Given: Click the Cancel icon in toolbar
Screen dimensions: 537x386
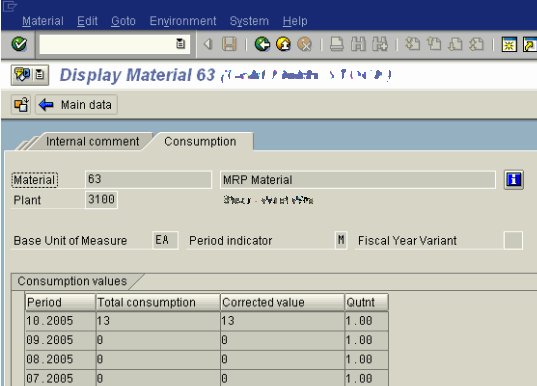Looking at the screenshot, I should click(304, 44).
